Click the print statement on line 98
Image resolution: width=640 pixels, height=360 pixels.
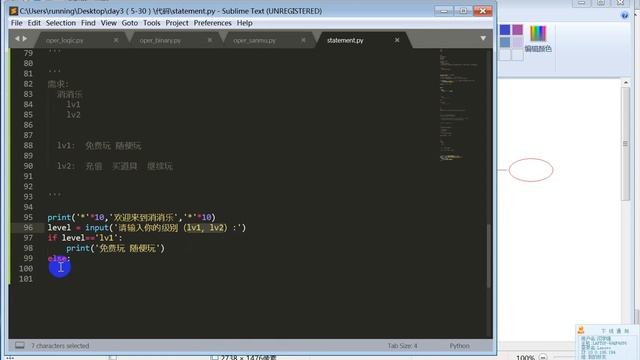[115, 248]
